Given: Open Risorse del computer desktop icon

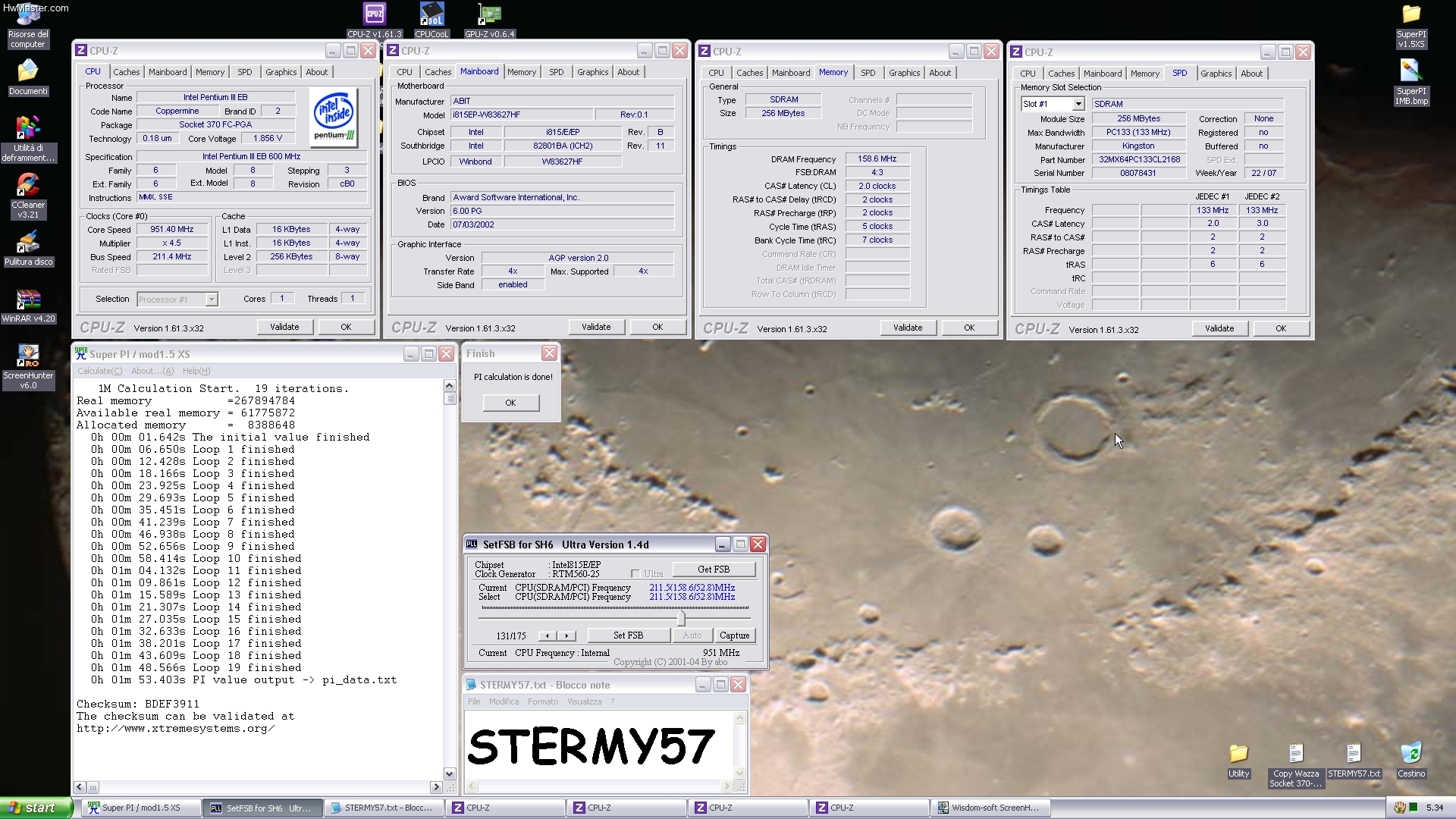Looking at the screenshot, I should pos(28,27).
